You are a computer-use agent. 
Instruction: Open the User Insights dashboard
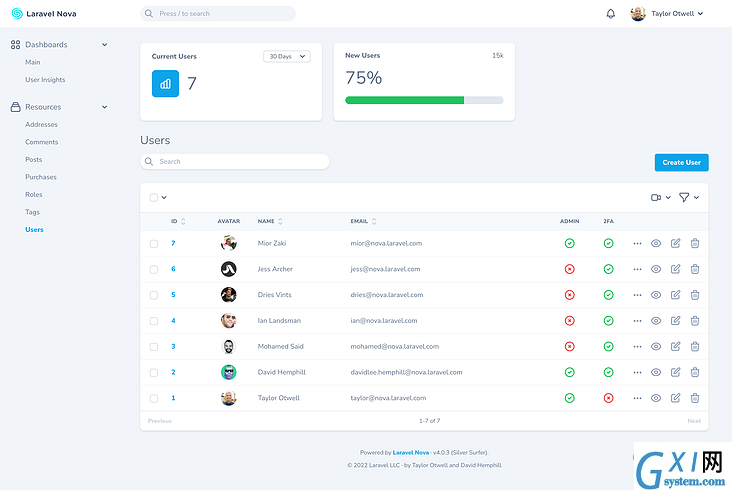pos(45,80)
